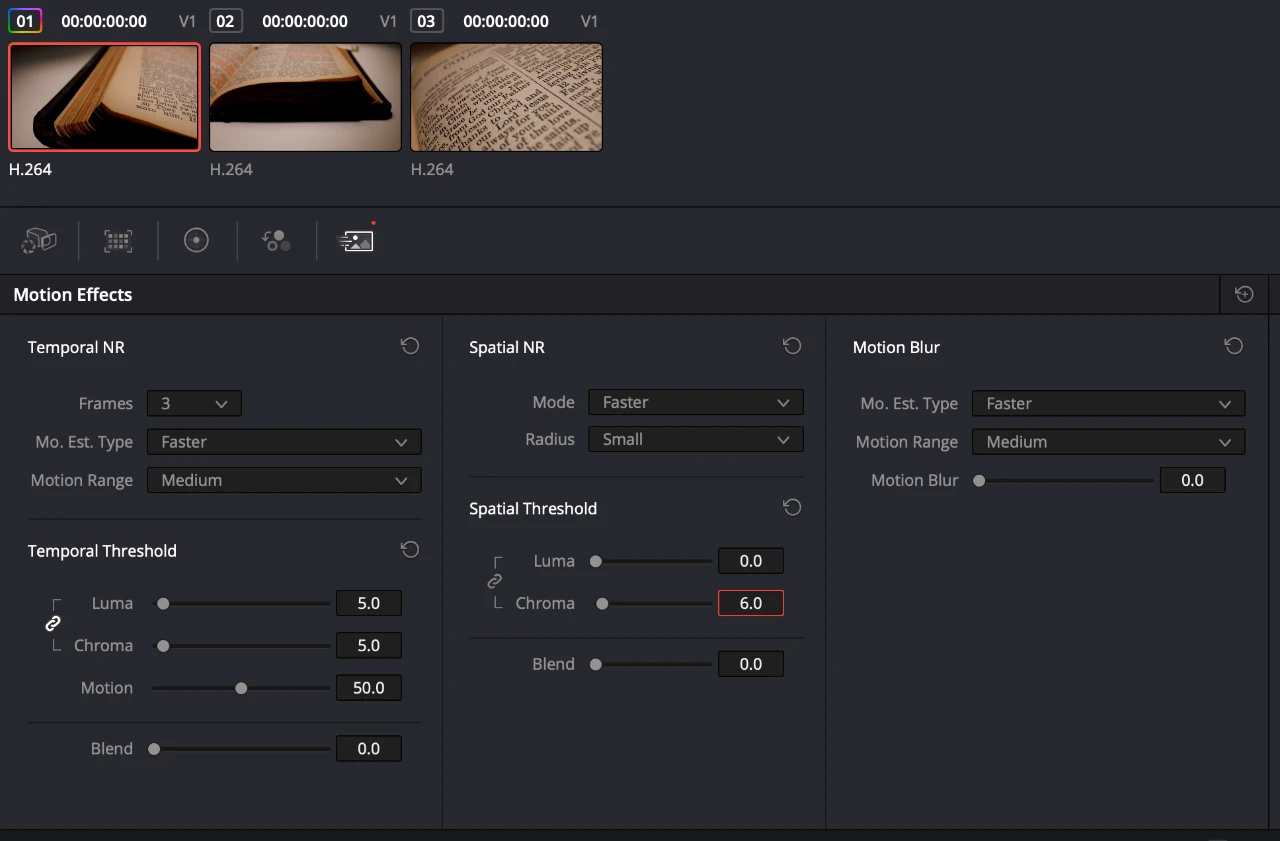Change the Spatial NR Mode dropdown

[696, 402]
